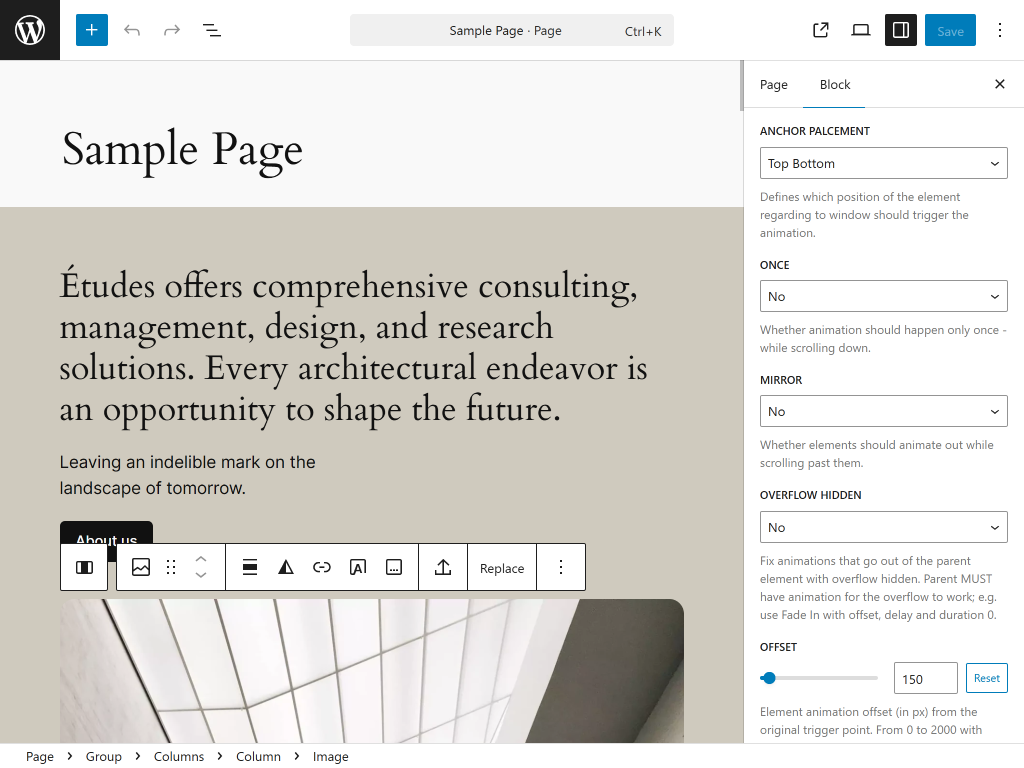Apply duotone filter icon

pos(286,568)
